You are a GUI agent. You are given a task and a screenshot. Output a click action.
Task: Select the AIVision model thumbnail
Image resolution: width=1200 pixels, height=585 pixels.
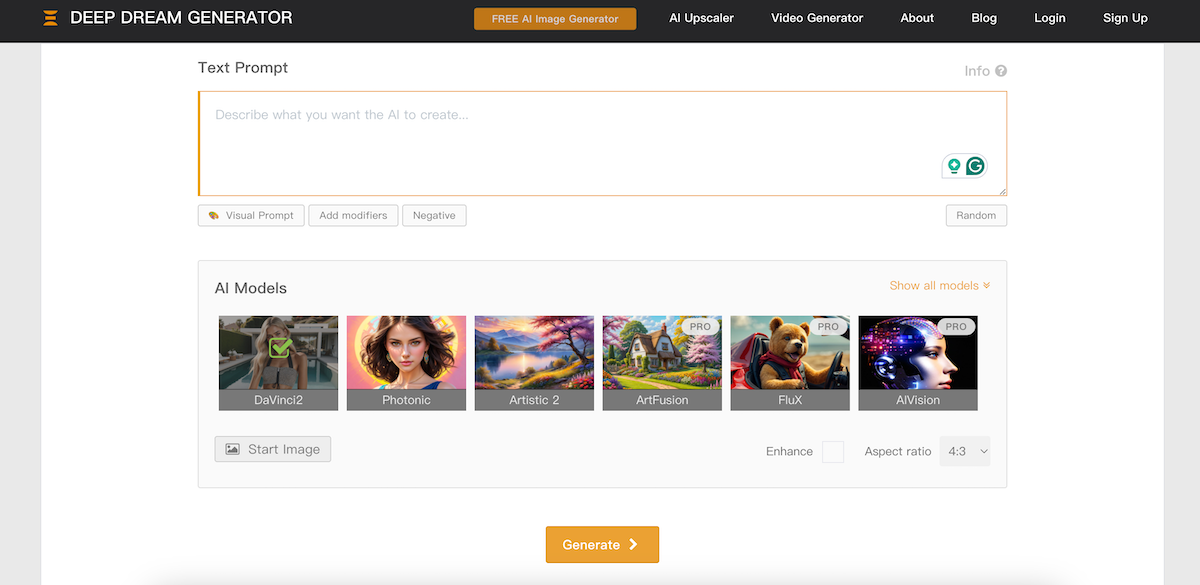[x=918, y=363]
